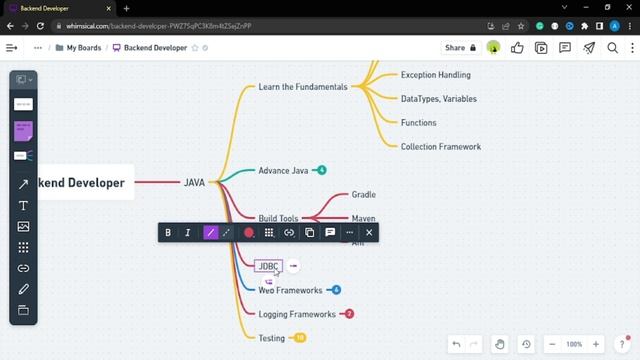This screenshot has width=640, height=360.
Task: Expand Logging Frameworks collapsed children badge
Action: click(349, 314)
